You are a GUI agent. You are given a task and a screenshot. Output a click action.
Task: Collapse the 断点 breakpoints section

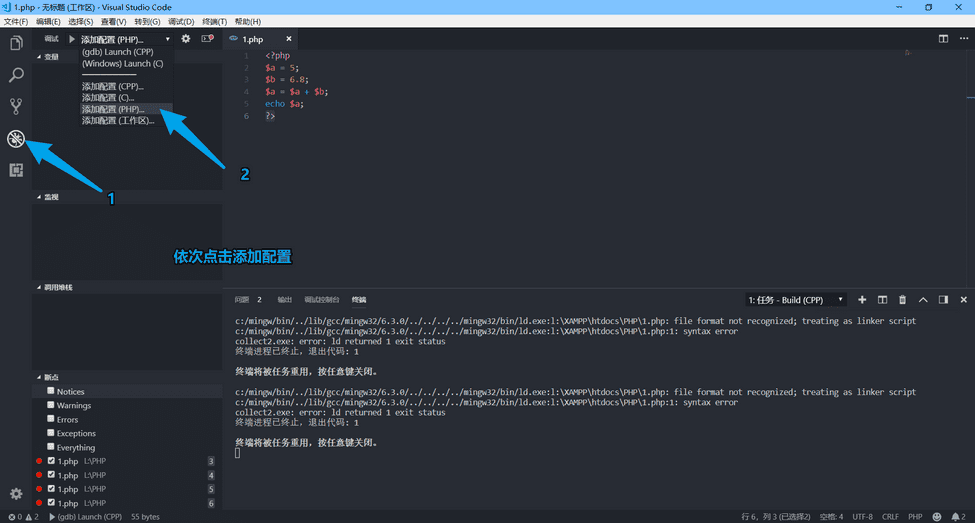50,377
